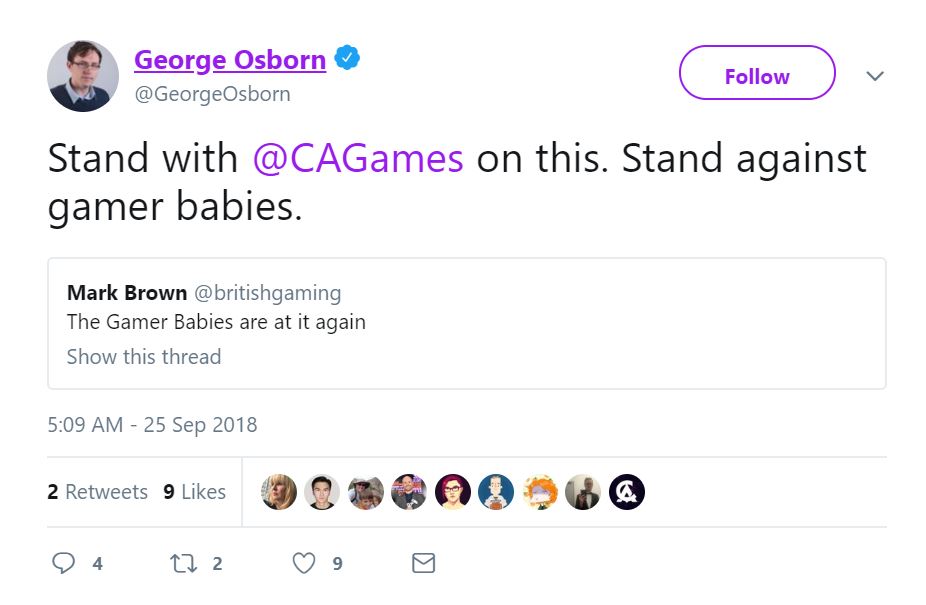Open the cartoon avatar with pink hair and glasses

452,492
